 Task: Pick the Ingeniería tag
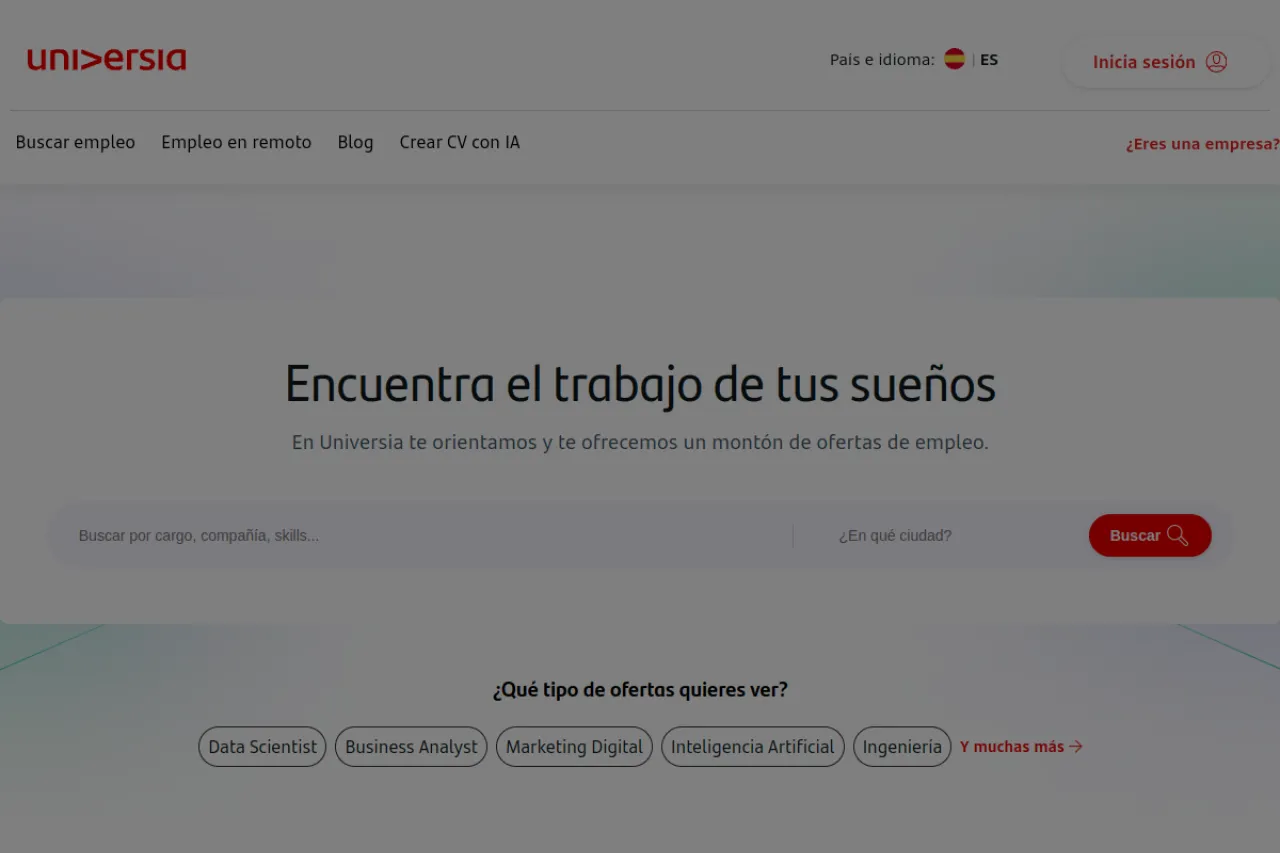(x=902, y=747)
